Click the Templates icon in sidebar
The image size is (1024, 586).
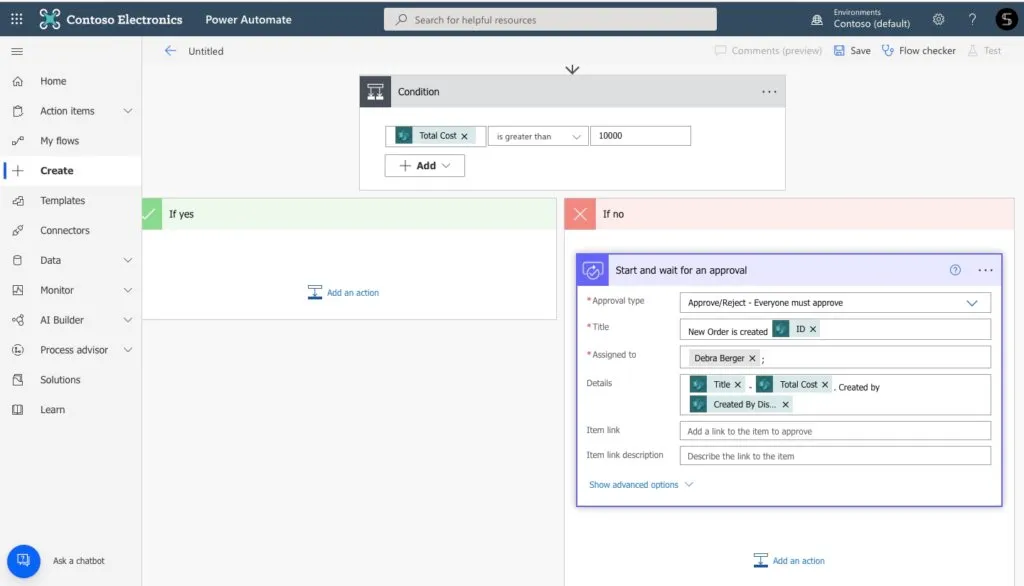coord(18,201)
